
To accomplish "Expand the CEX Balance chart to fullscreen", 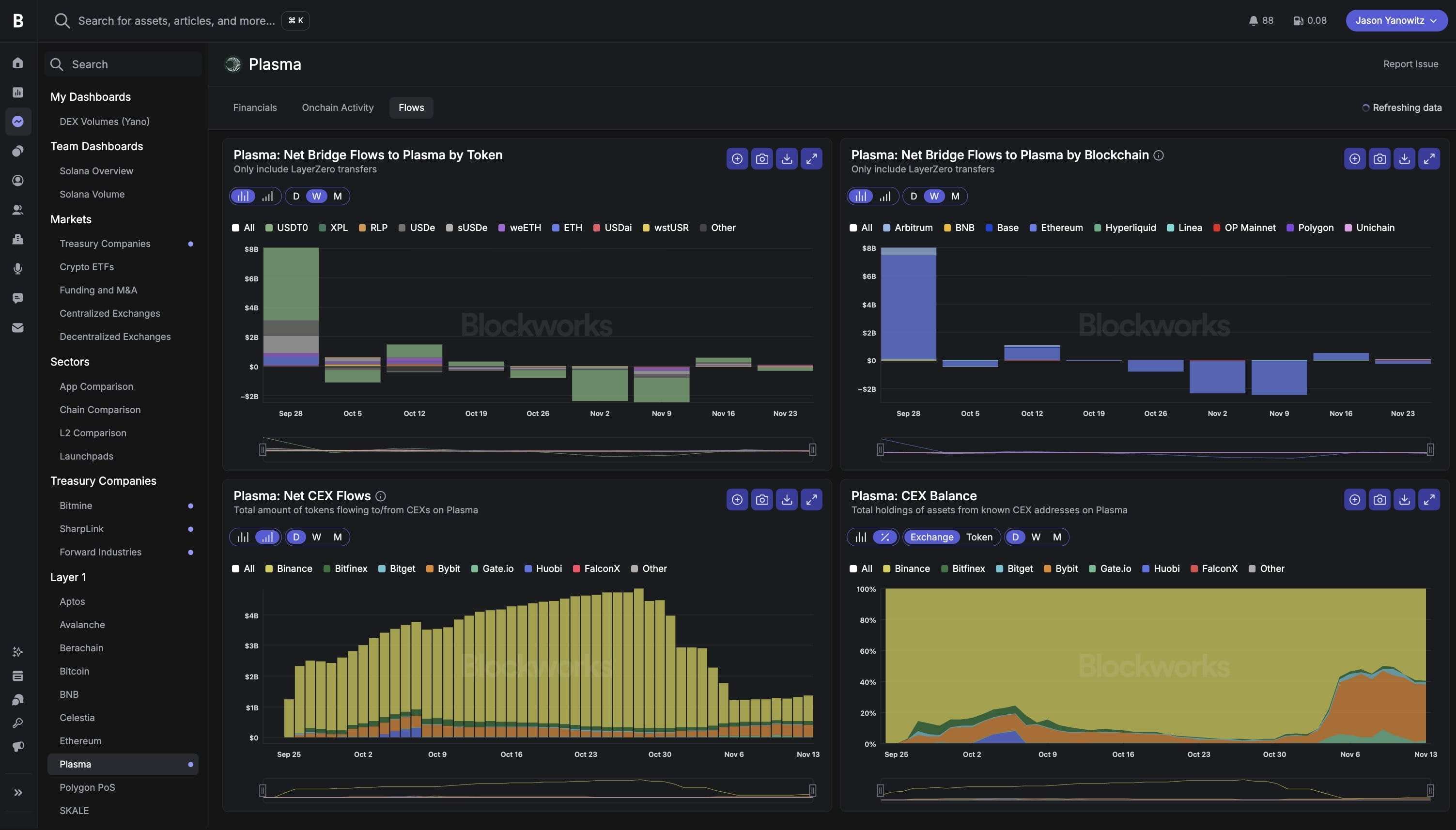I will 1429,500.
